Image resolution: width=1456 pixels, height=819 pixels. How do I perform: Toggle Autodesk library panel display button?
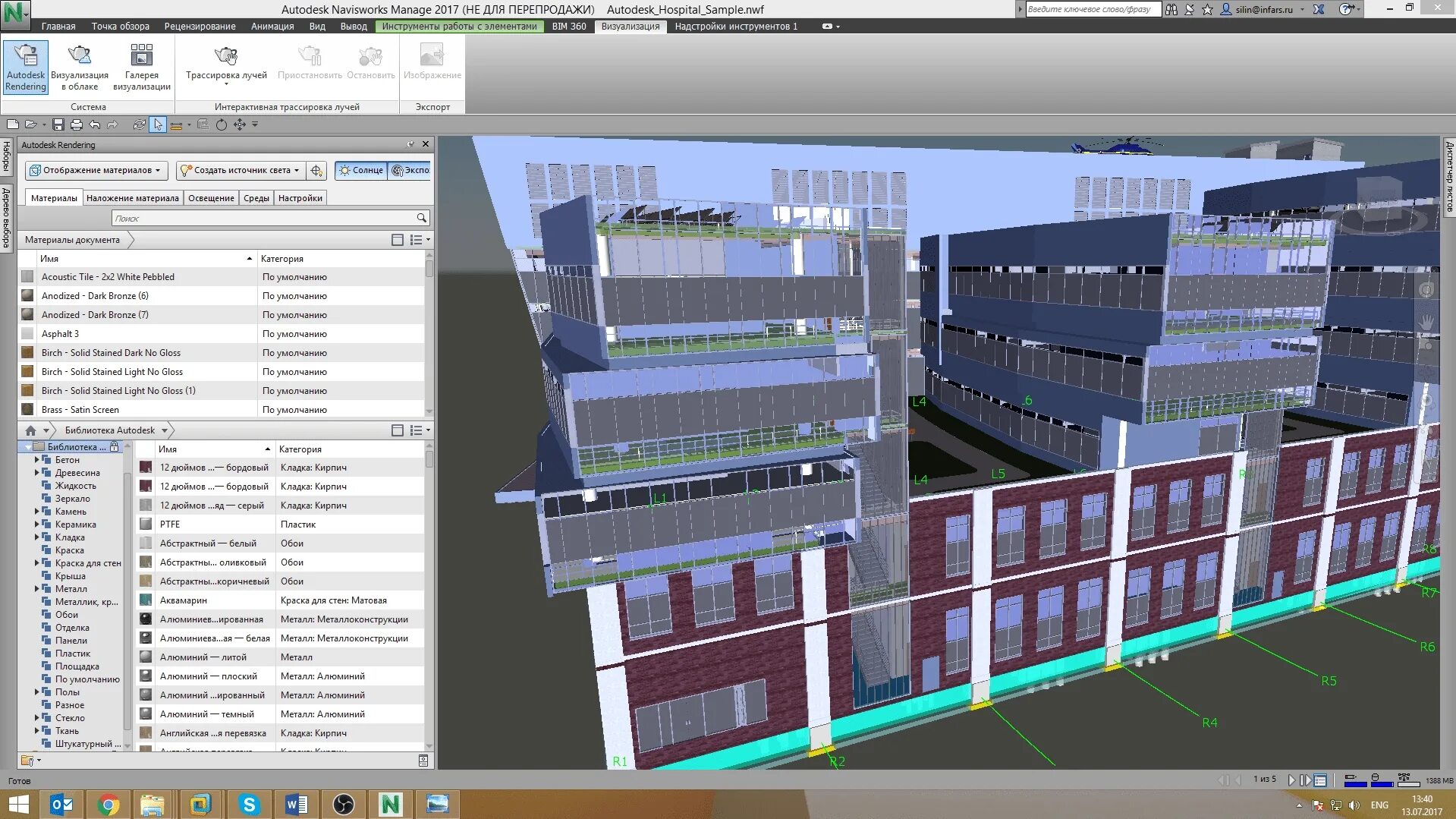[397, 430]
